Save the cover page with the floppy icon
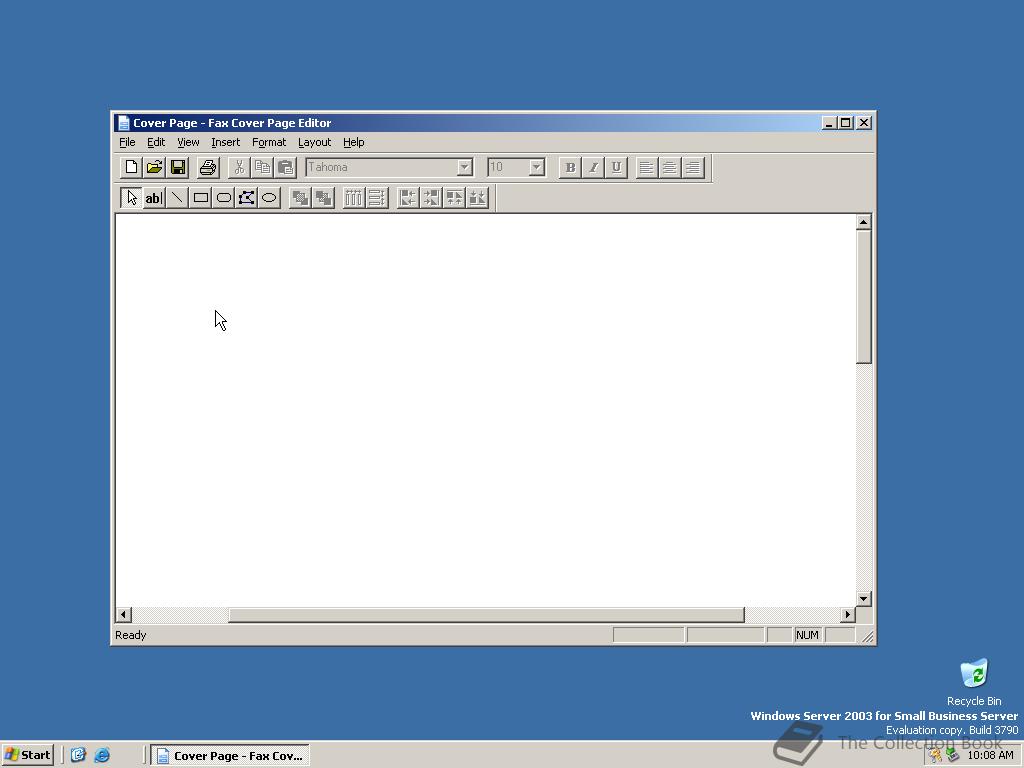Image resolution: width=1024 pixels, height=768 pixels. (178, 167)
